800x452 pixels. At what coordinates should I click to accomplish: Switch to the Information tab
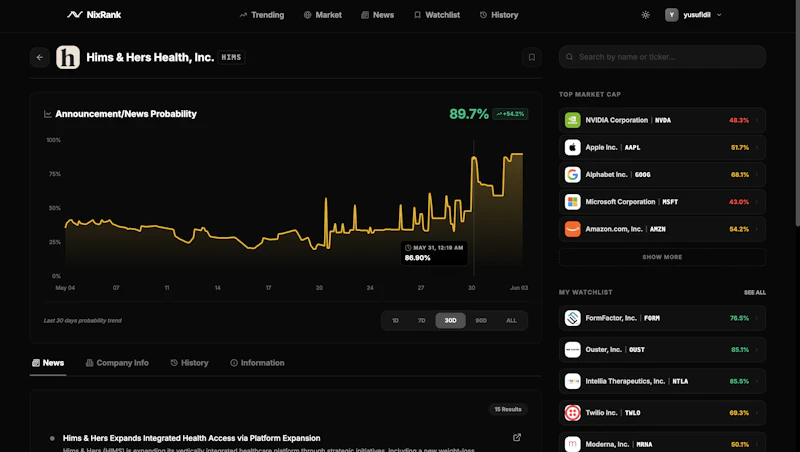click(257, 363)
